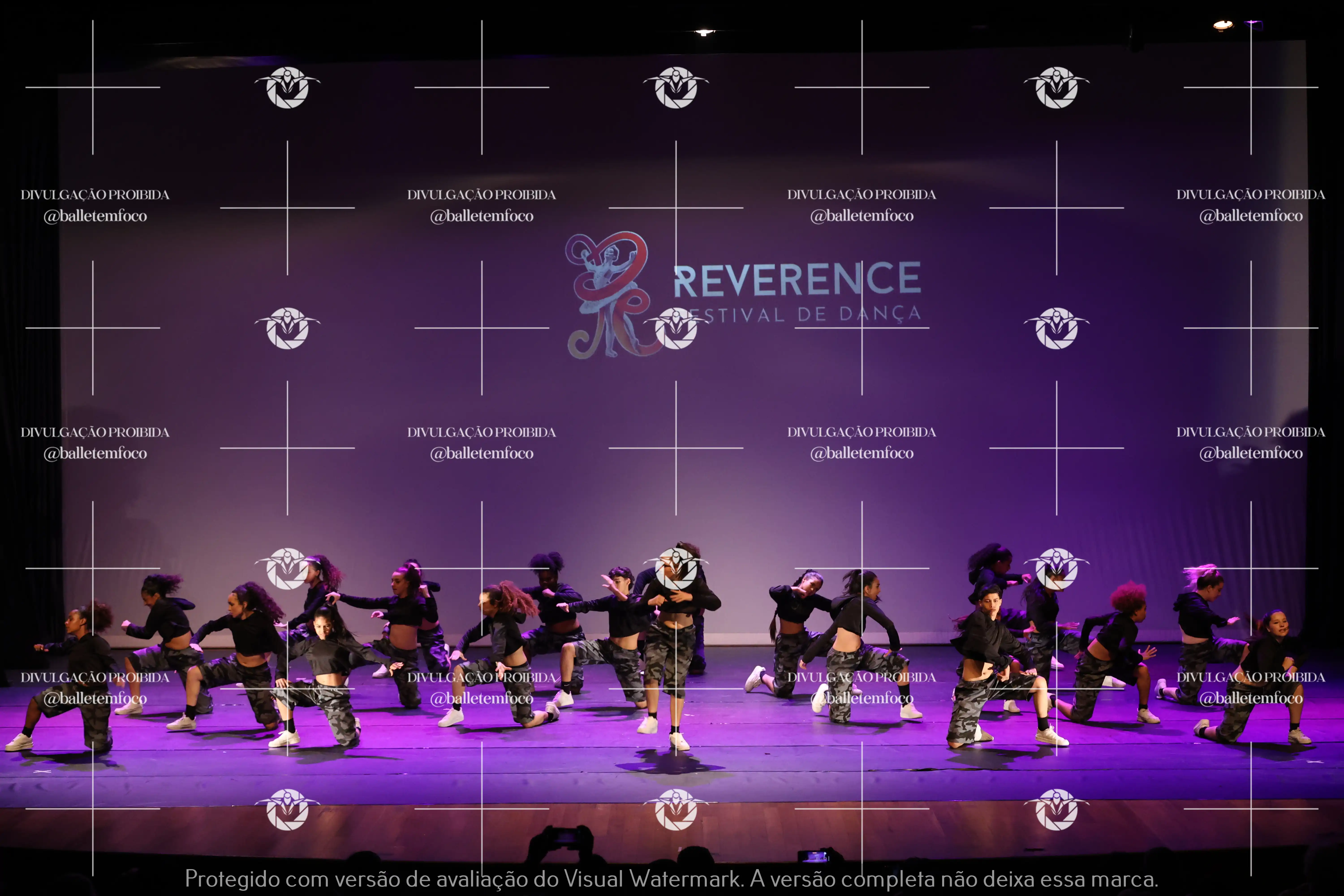Click the orange stage light in top-right corner
The height and width of the screenshot is (896, 1344).
[1222, 25]
